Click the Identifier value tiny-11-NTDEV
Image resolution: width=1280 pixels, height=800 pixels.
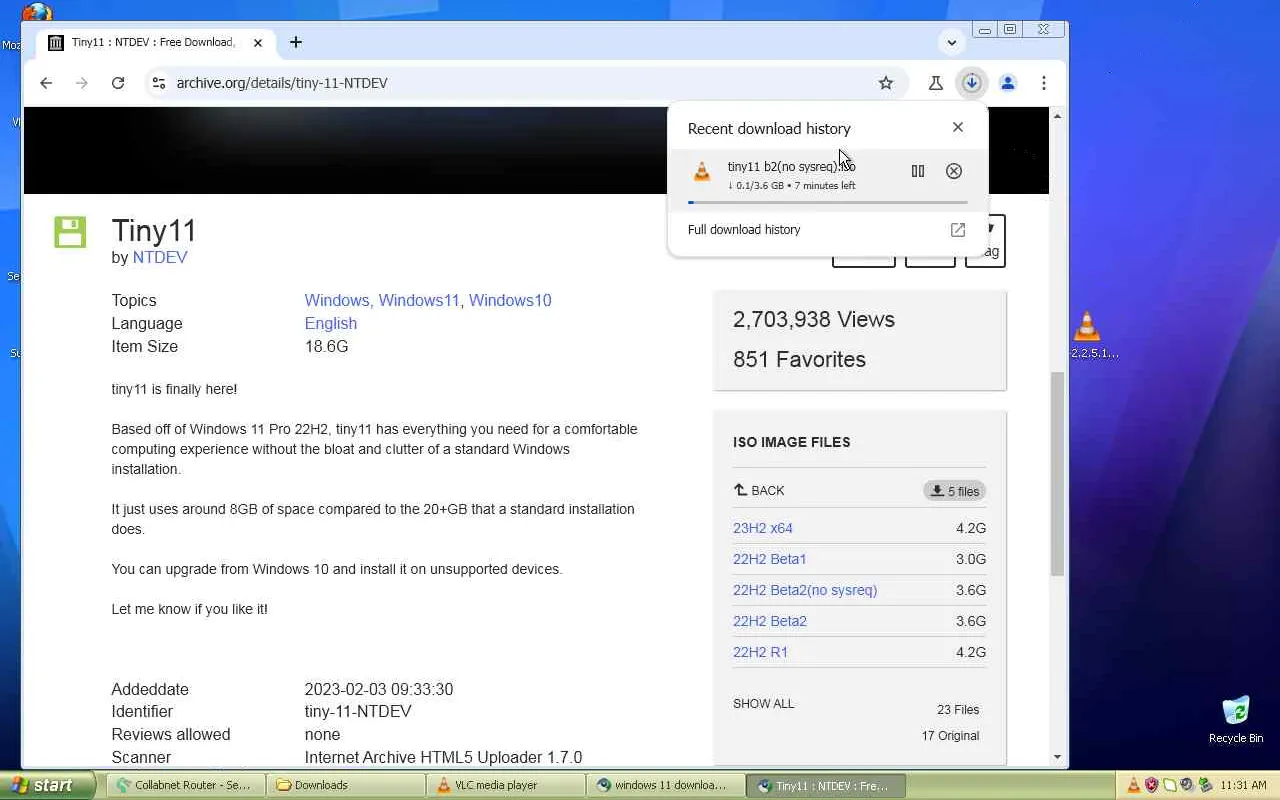(x=358, y=712)
